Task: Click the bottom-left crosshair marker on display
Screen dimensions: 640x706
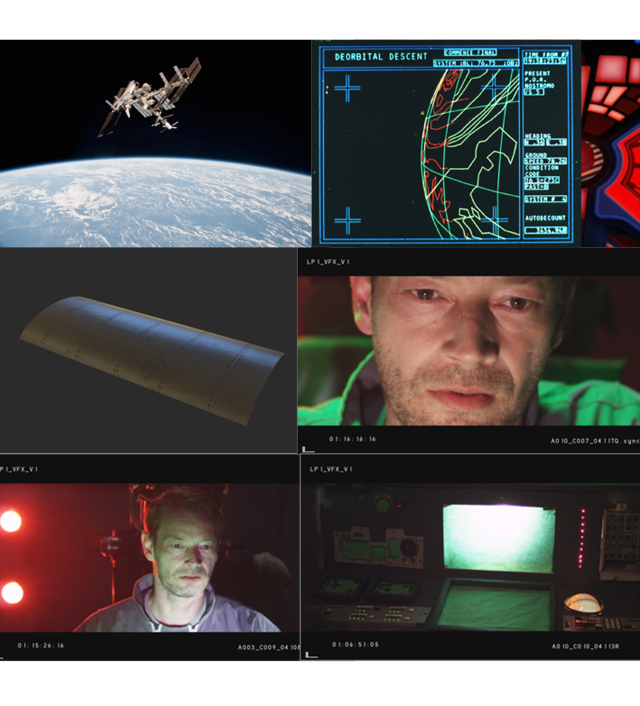Action: coord(346,219)
